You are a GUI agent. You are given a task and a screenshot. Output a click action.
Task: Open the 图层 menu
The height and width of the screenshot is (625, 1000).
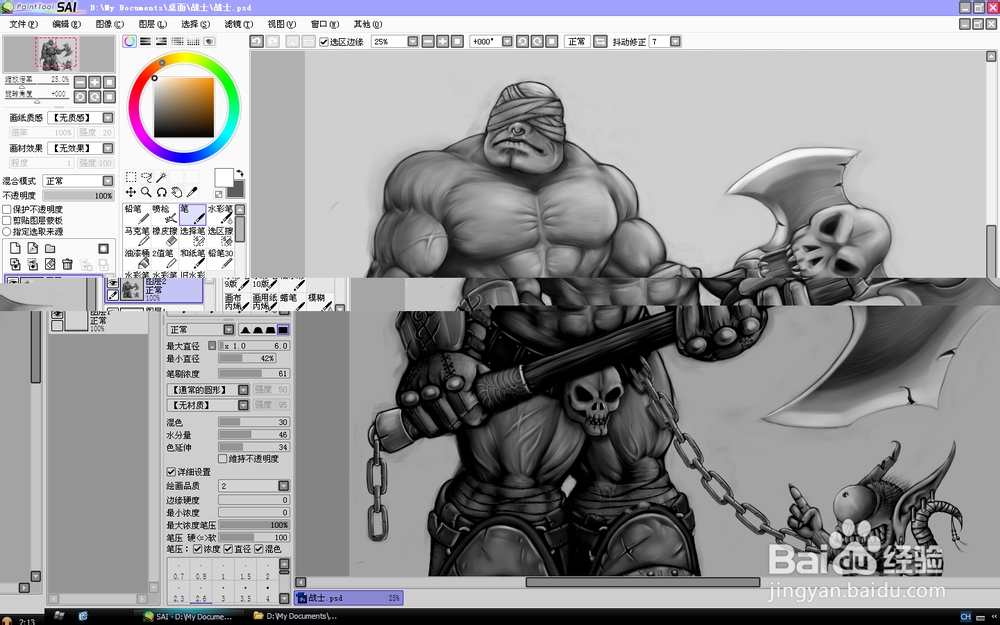coord(152,24)
